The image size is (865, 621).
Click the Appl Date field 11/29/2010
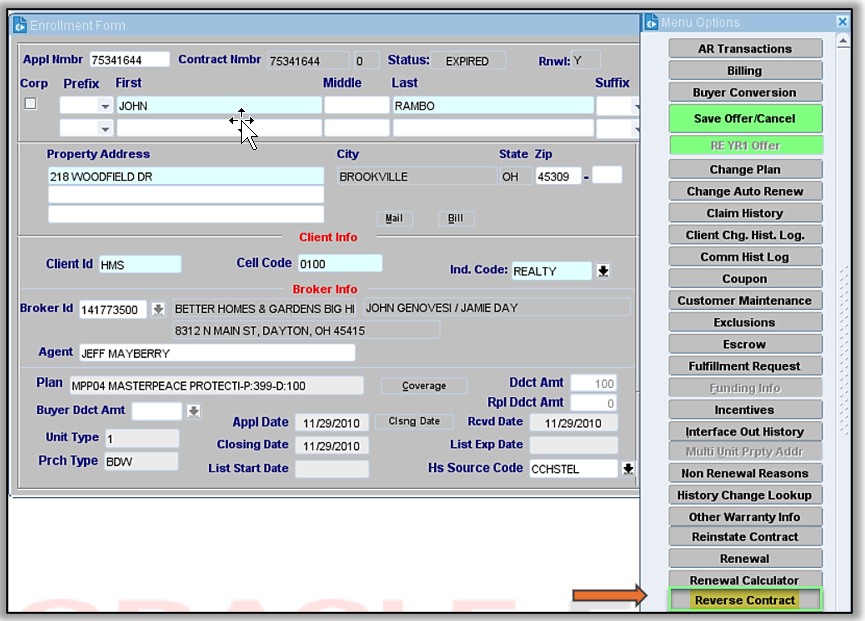pyautogui.click(x=332, y=423)
